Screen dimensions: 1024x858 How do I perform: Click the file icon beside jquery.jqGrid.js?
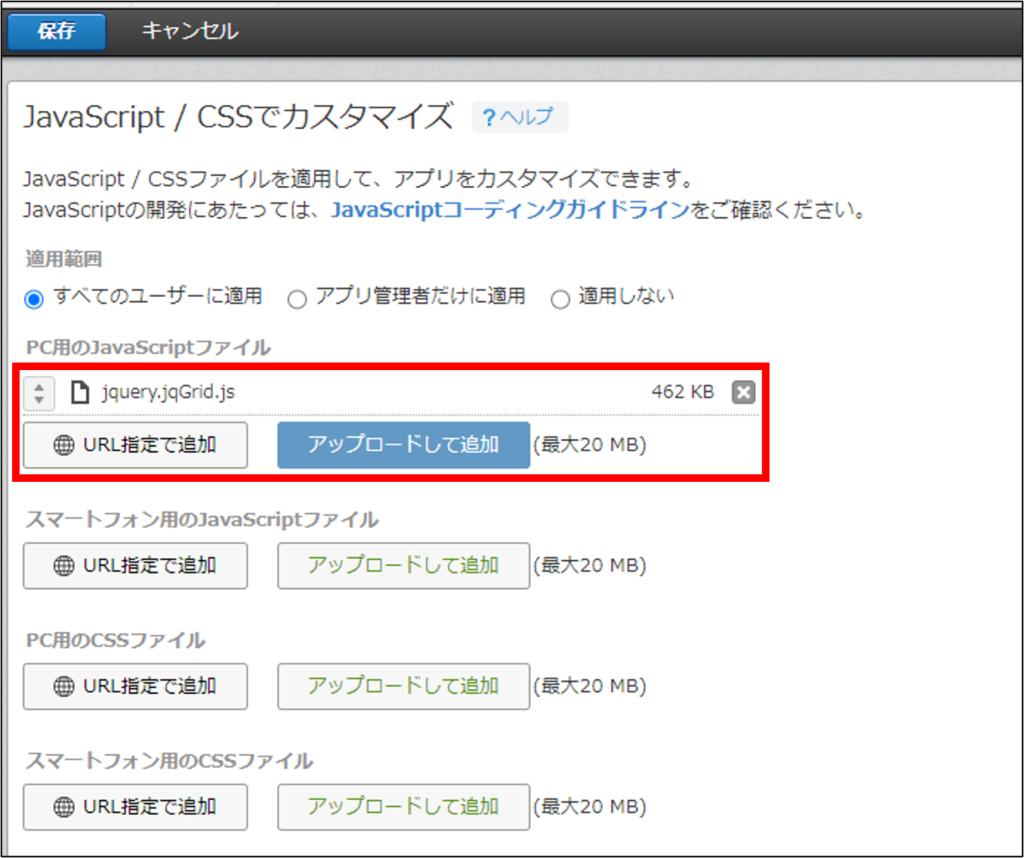(80, 393)
